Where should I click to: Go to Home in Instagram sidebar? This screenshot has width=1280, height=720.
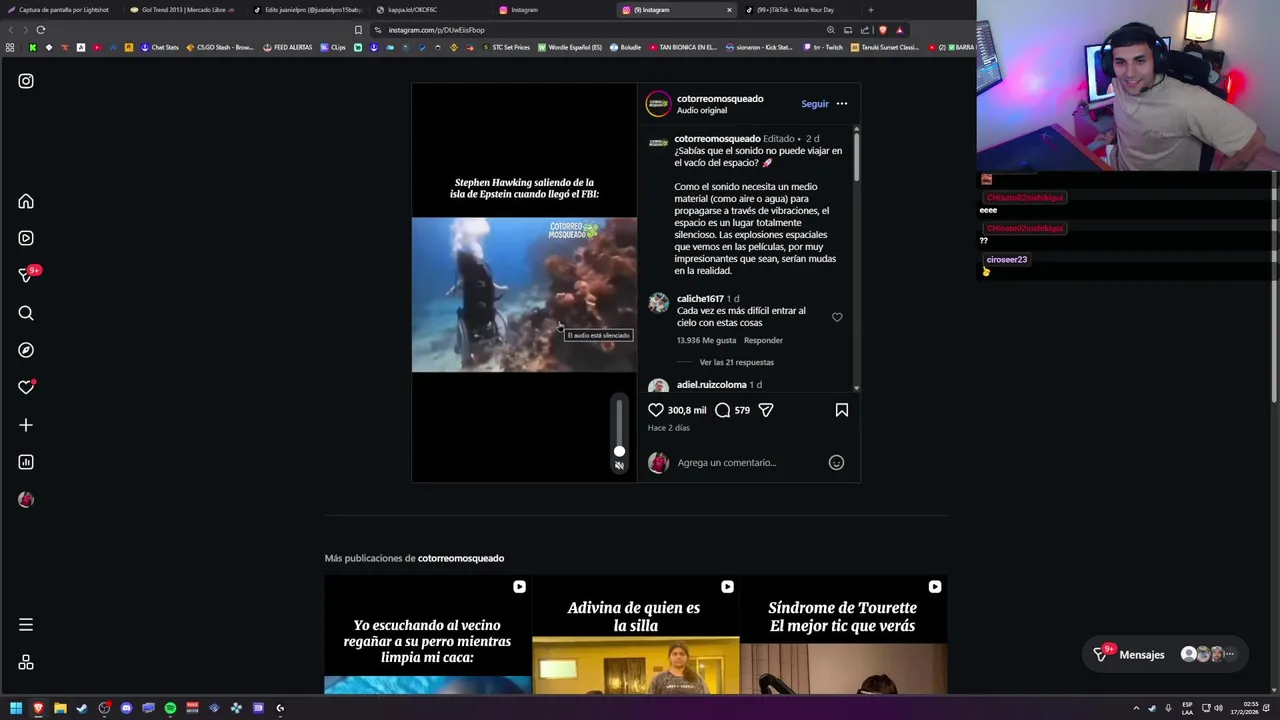tap(26, 201)
